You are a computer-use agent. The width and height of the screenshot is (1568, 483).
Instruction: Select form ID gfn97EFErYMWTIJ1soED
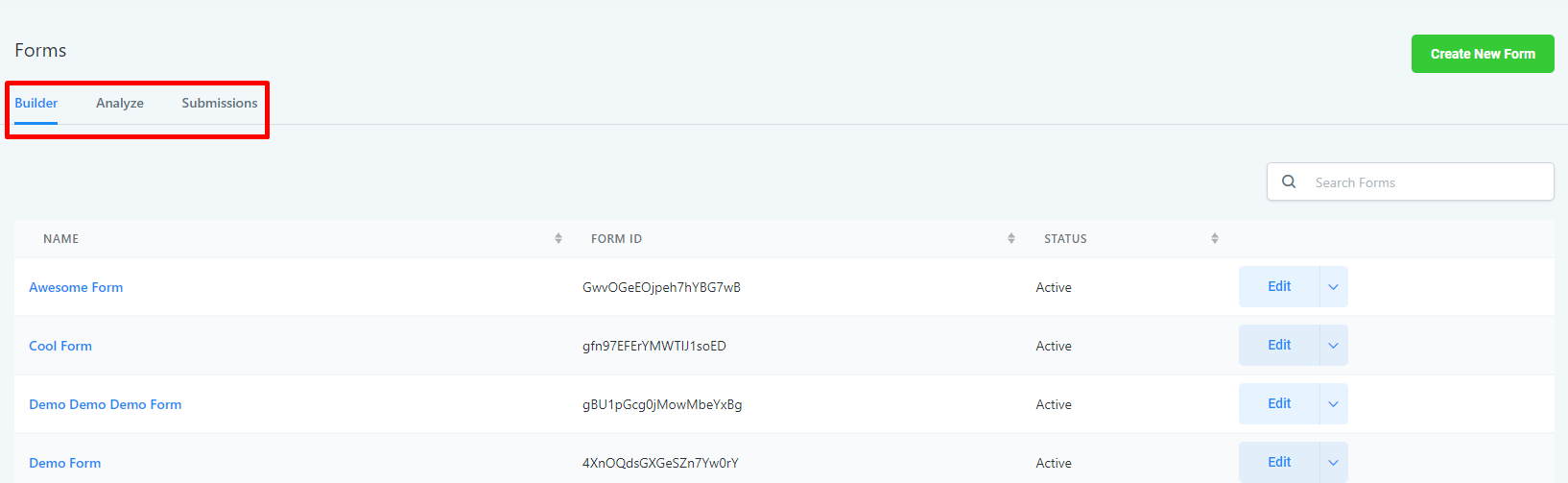pyautogui.click(x=654, y=346)
